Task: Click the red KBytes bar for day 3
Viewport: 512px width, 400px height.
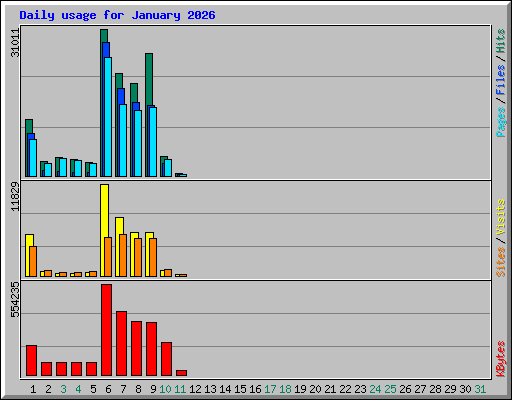Action: click(x=61, y=369)
